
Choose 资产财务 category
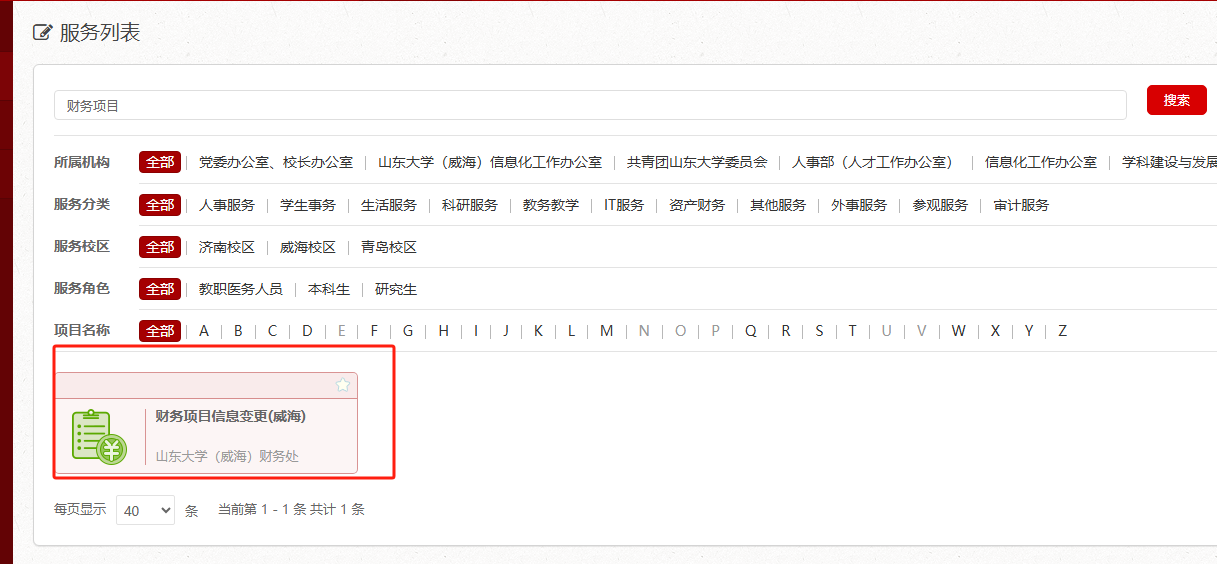coord(697,205)
